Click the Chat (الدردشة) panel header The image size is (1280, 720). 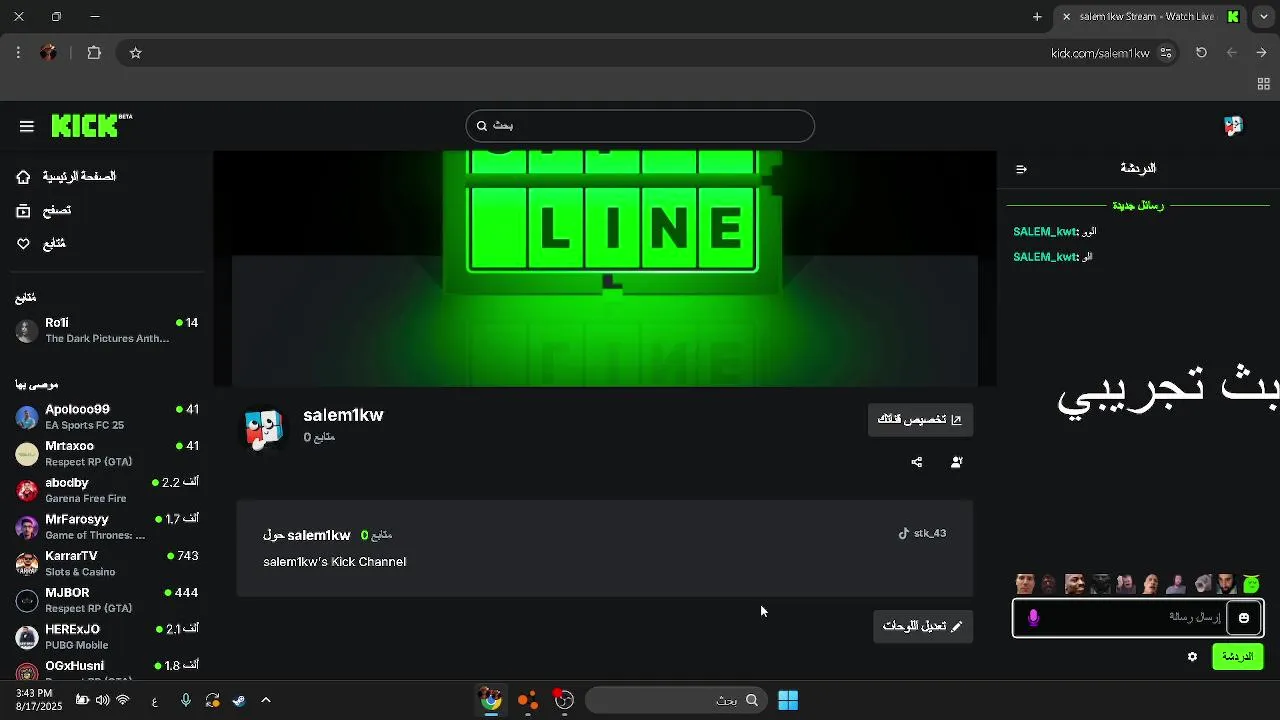1138,168
